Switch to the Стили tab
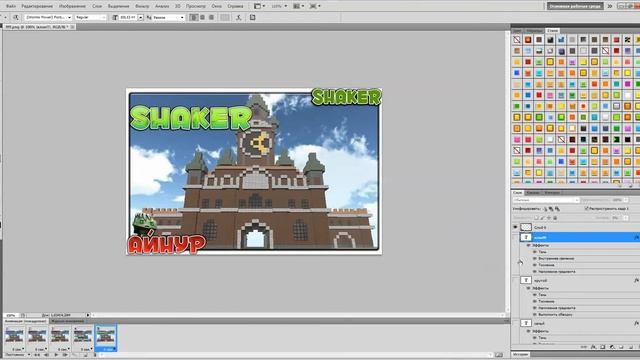This screenshot has width=640, height=360. point(552,31)
